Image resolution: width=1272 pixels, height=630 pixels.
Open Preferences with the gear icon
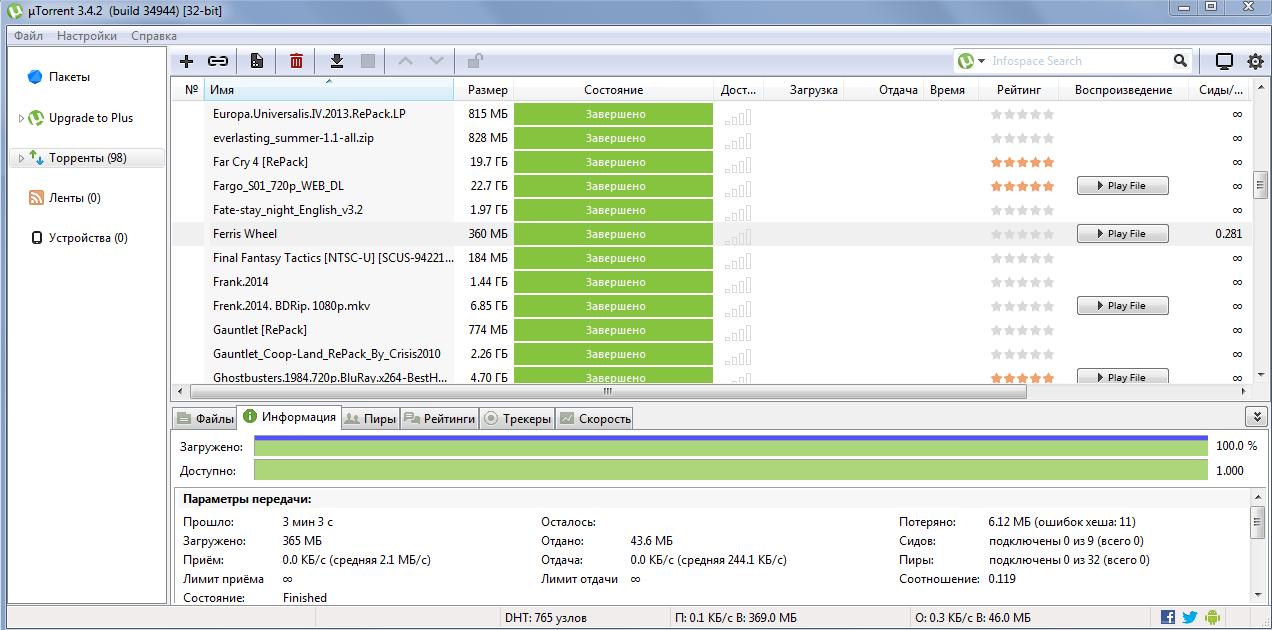1255,61
